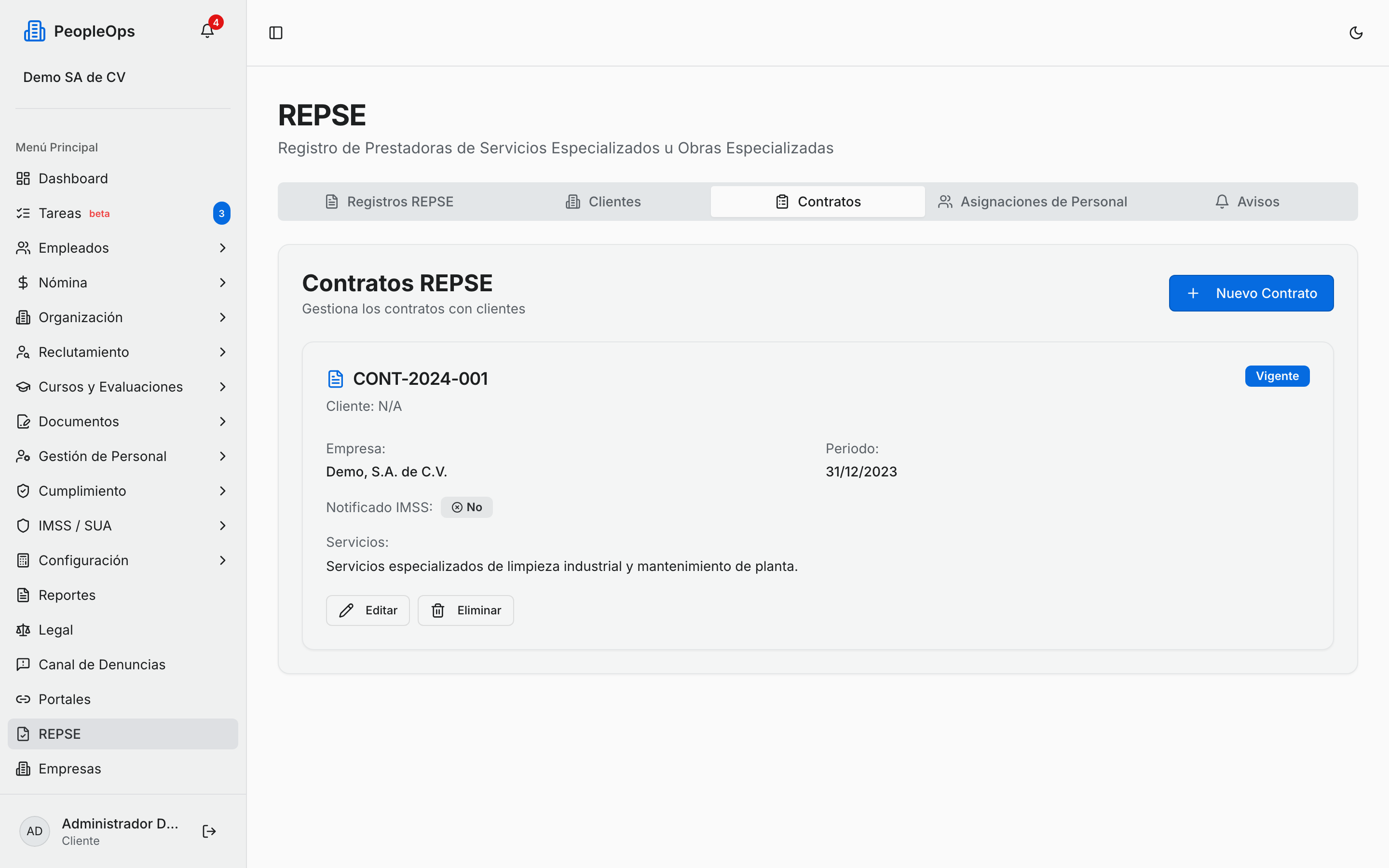Toggle the sidebar panel icon

click(275, 33)
